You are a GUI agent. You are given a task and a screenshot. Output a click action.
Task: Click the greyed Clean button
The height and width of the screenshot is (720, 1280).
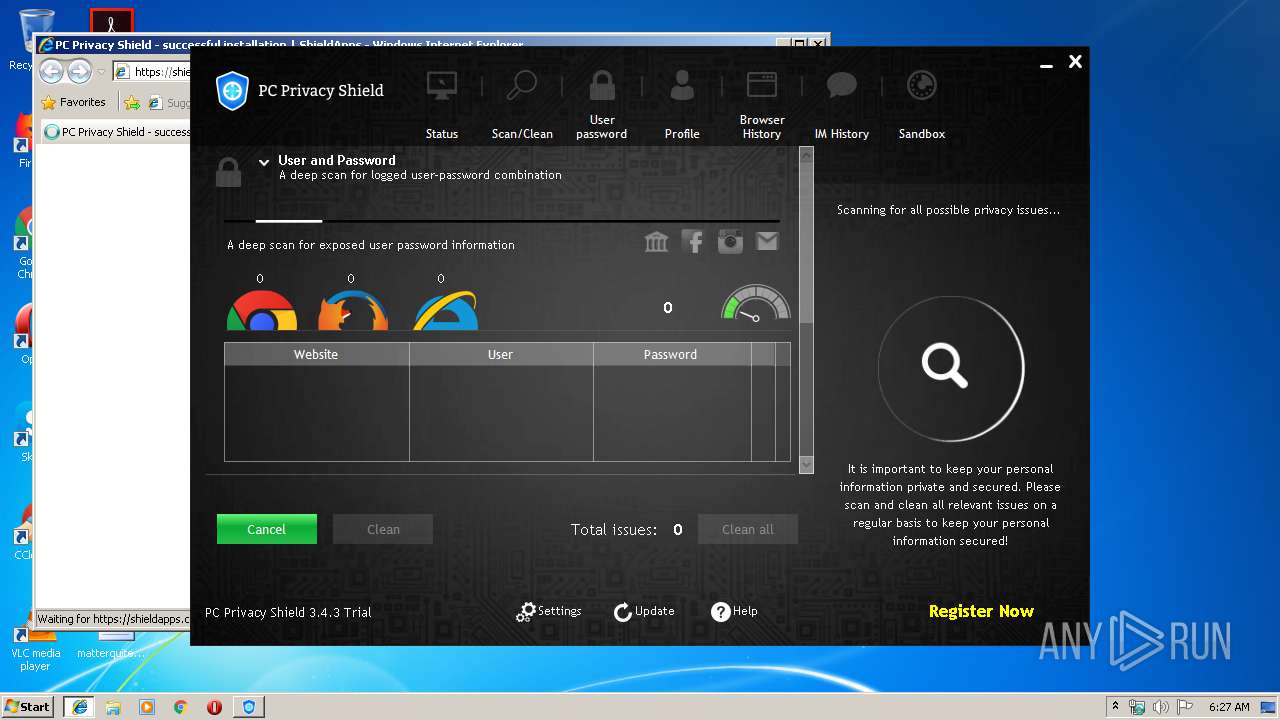click(383, 529)
